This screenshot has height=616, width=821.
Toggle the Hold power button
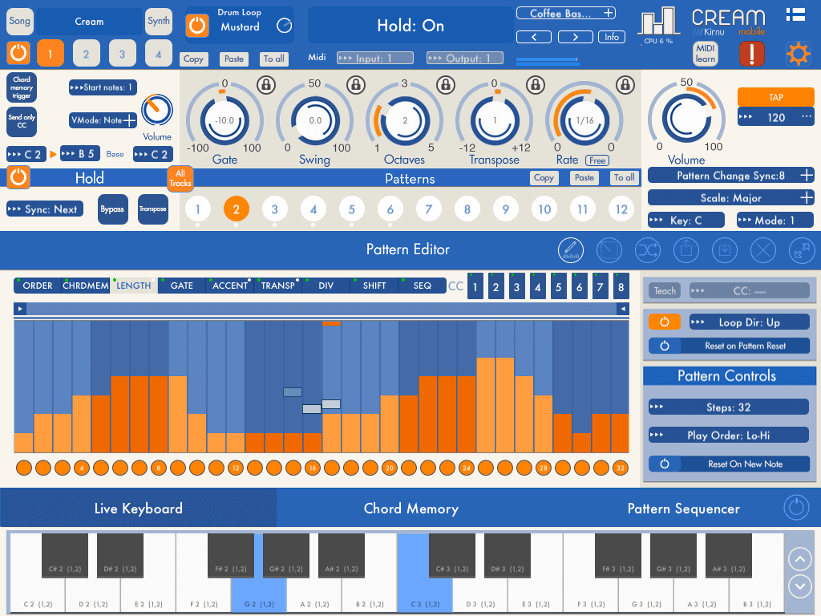click(18, 177)
